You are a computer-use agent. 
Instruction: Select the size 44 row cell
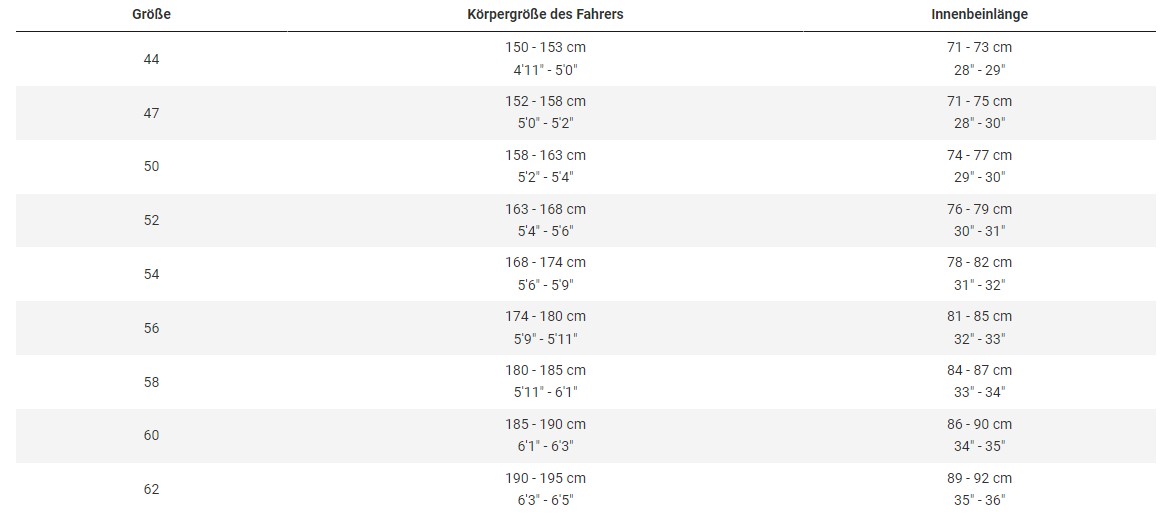(152, 59)
